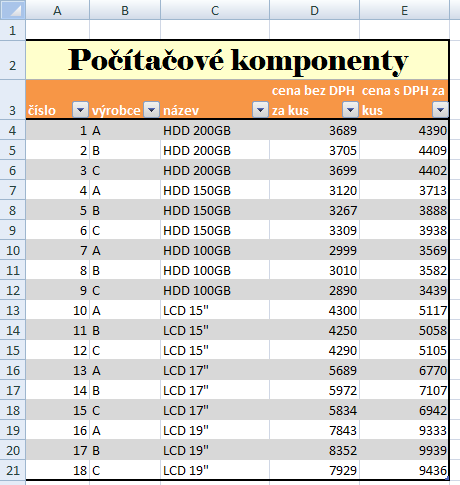The width and height of the screenshot is (460, 485).
Task: Open the cena s DPH filter dropdown
Action: click(440, 110)
